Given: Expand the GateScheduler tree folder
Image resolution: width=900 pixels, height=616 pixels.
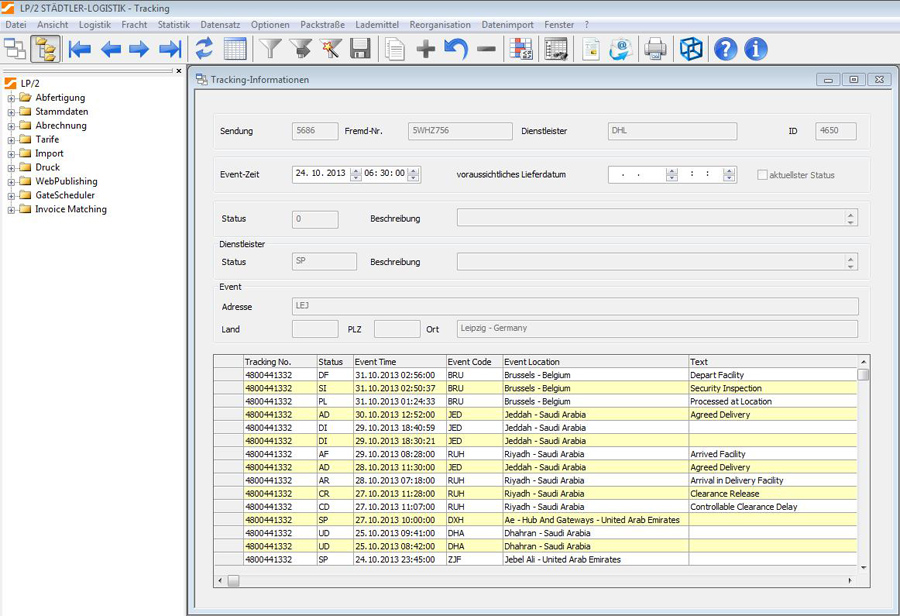Looking at the screenshot, I should pos(11,196).
